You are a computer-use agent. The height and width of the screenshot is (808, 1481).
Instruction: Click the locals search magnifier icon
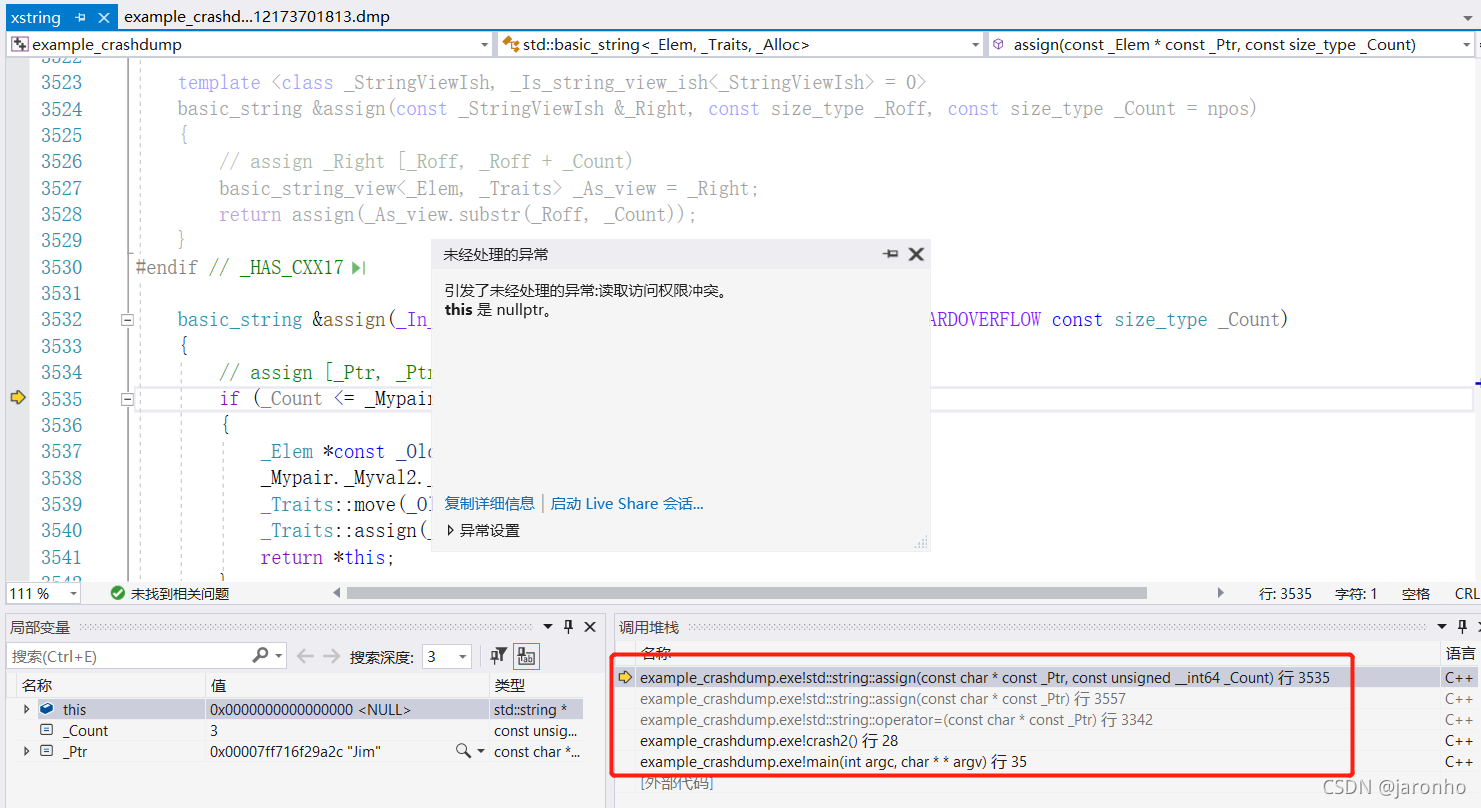click(260, 656)
